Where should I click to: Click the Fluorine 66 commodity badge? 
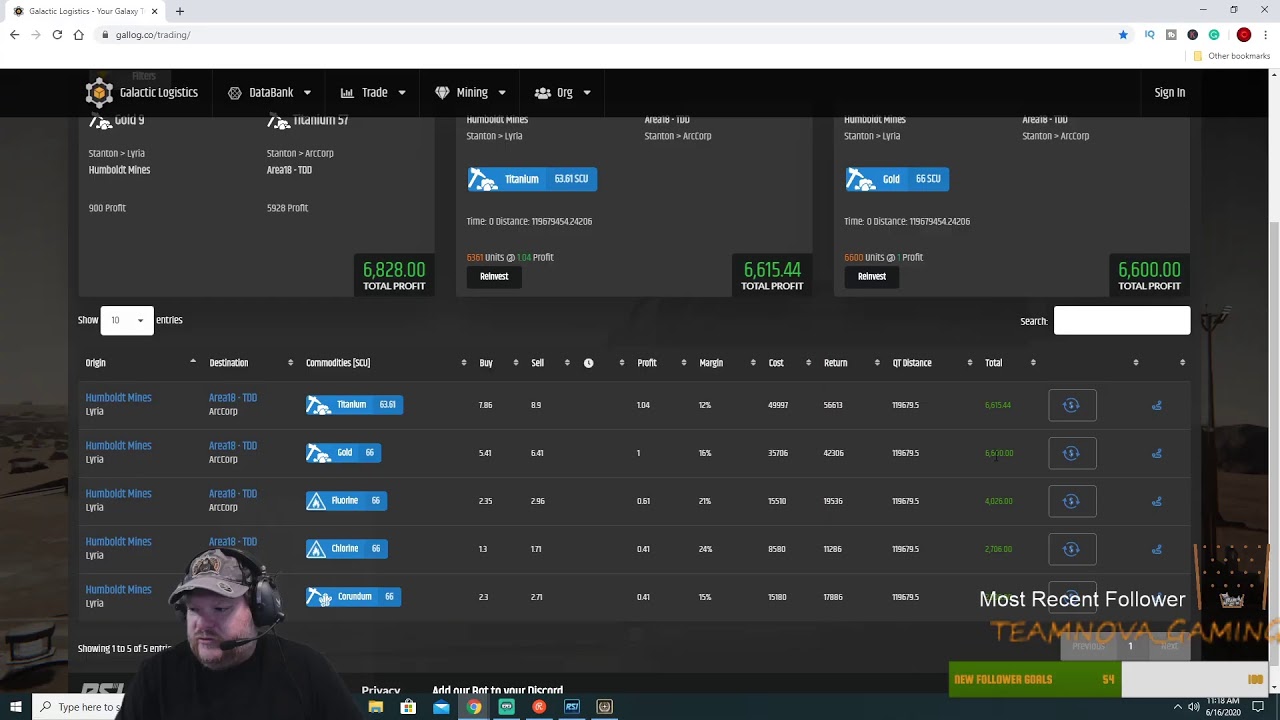click(346, 501)
